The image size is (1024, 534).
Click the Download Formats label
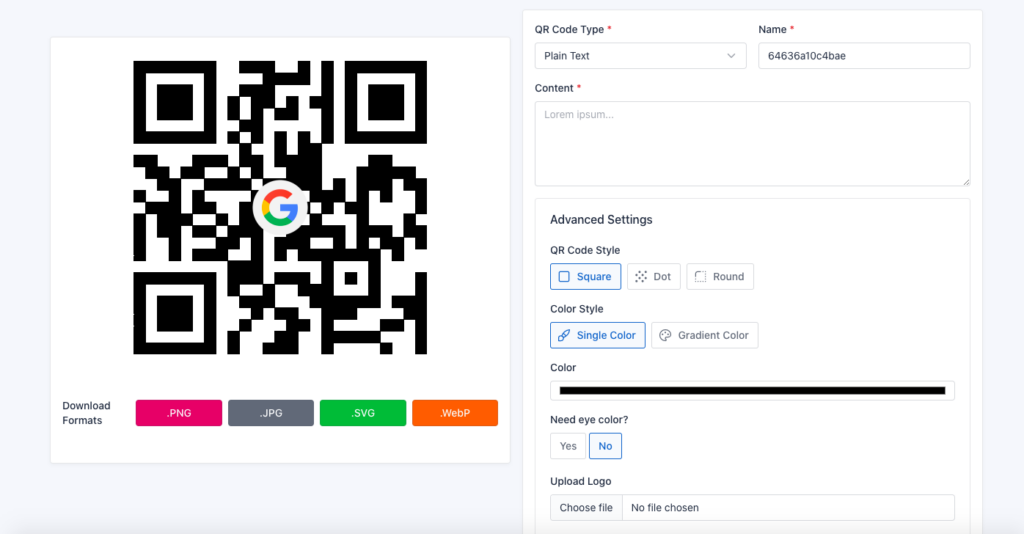coord(86,413)
